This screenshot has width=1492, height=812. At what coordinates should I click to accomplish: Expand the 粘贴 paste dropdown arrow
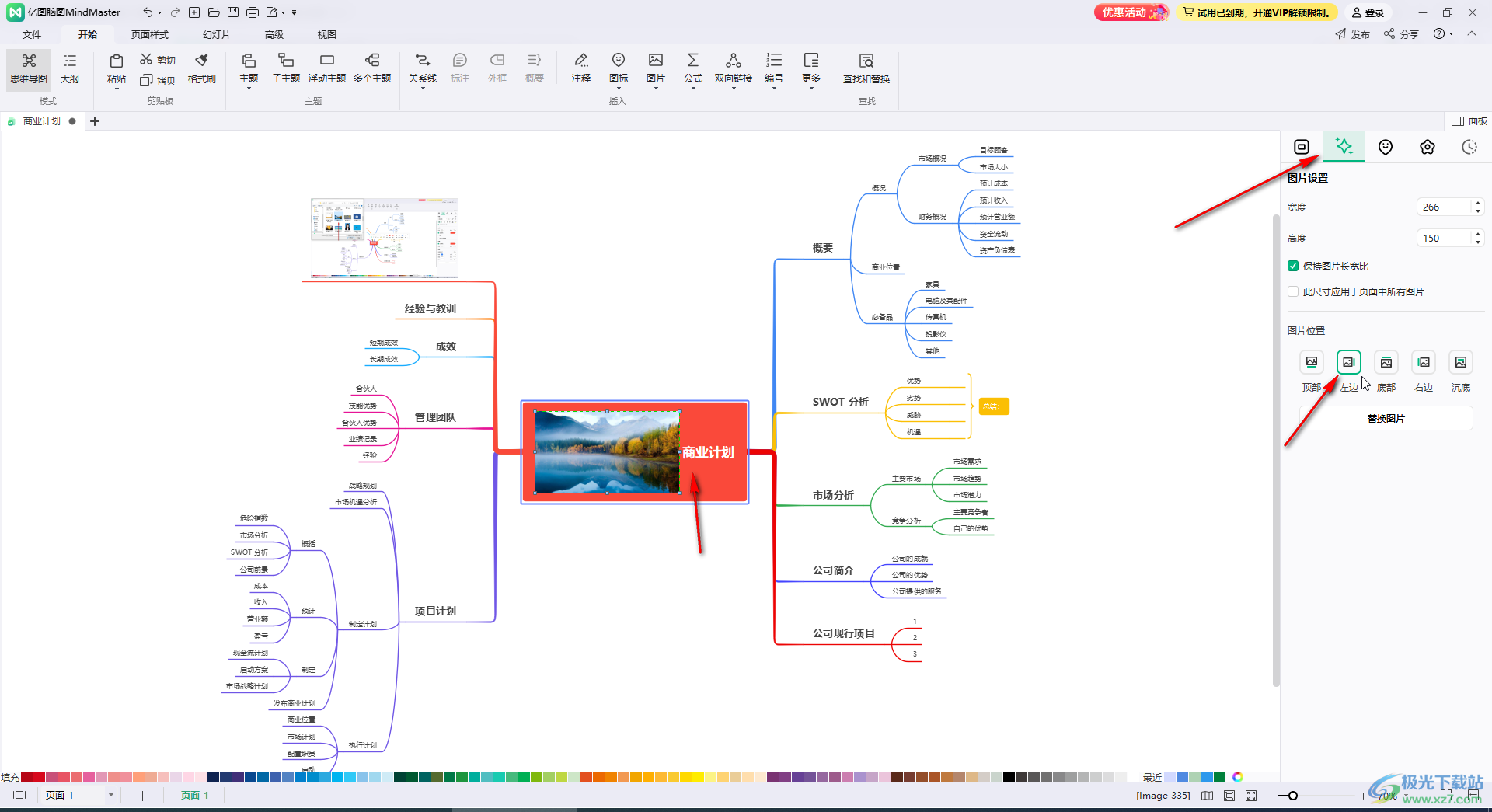point(117,89)
